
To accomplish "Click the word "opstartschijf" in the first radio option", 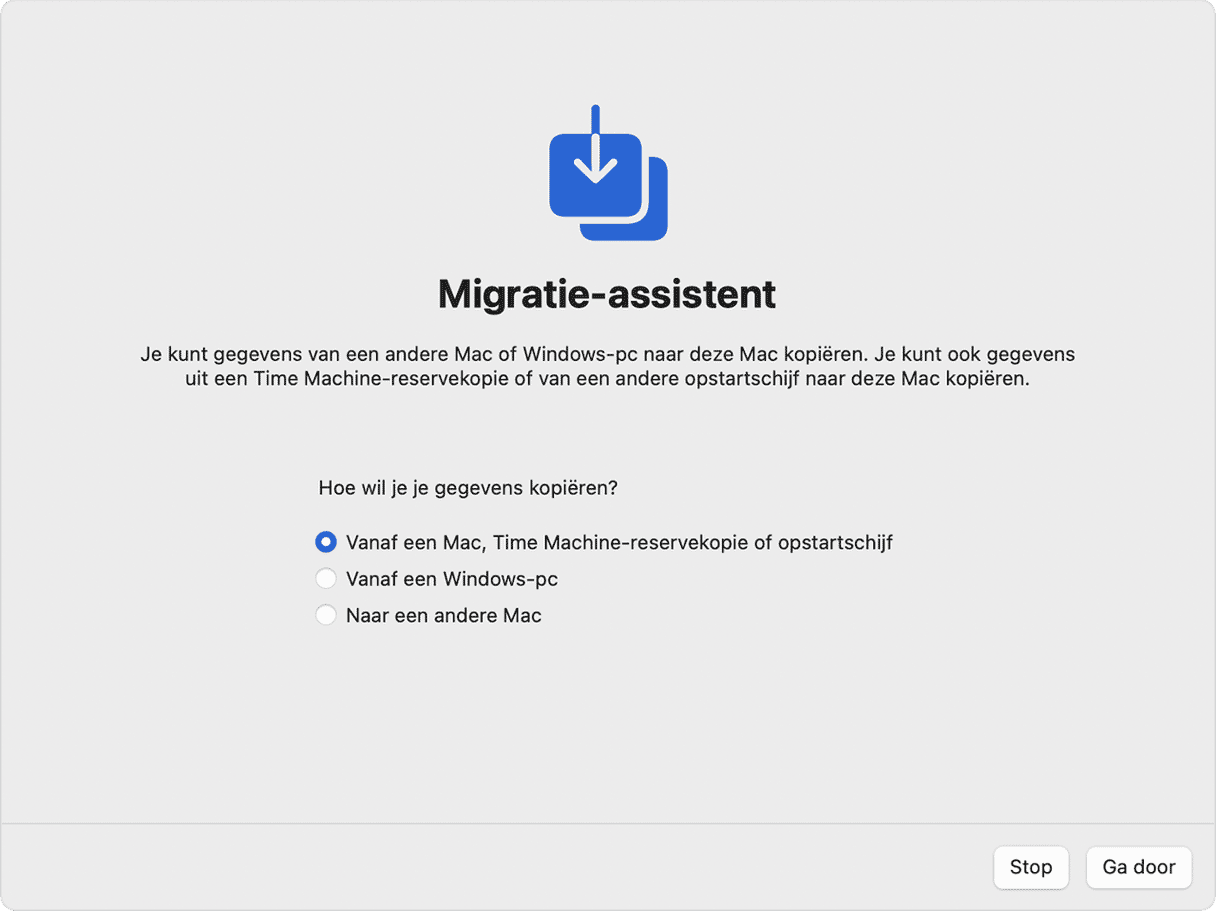I will tap(837, 542).
